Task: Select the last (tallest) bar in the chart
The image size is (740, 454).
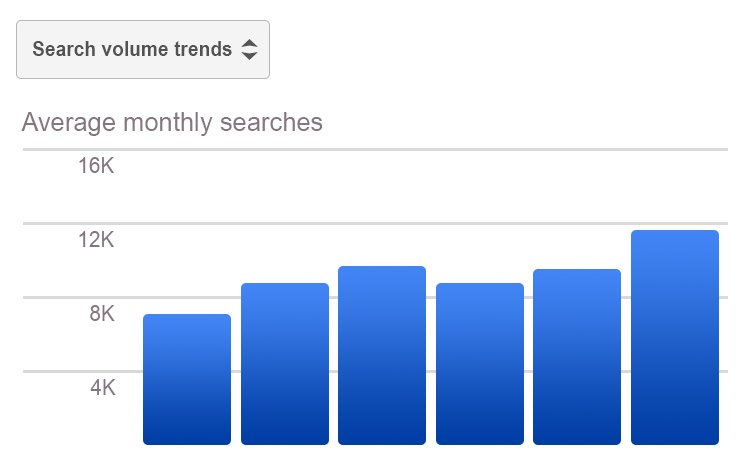Action: 675,338
